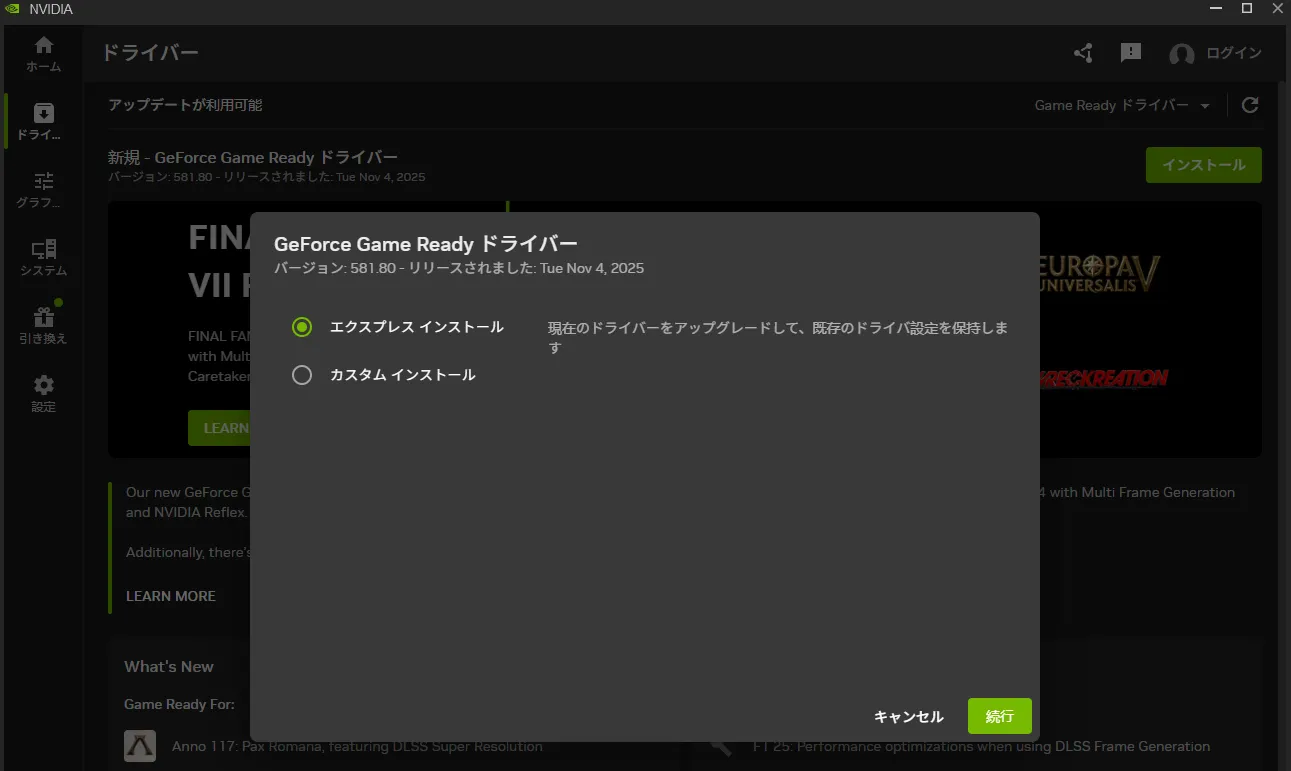
Task: Open the 設定 (Settings) gear icon
Action: [43, 393]
